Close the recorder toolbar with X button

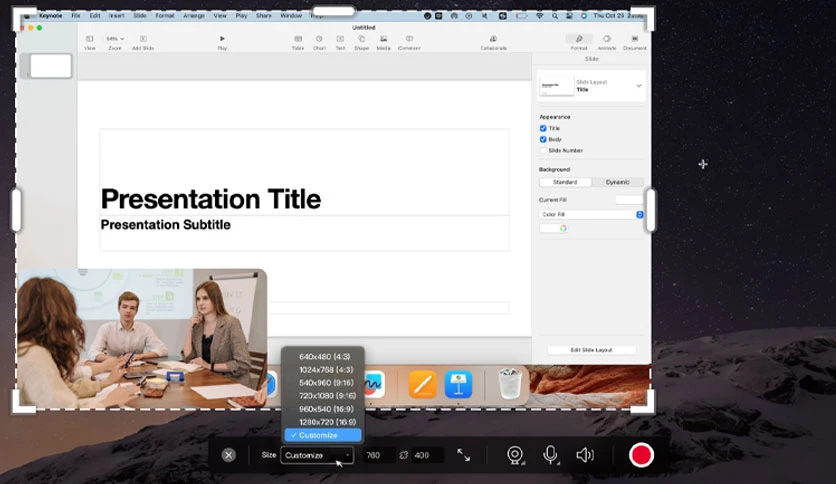[x=229, y=455]
